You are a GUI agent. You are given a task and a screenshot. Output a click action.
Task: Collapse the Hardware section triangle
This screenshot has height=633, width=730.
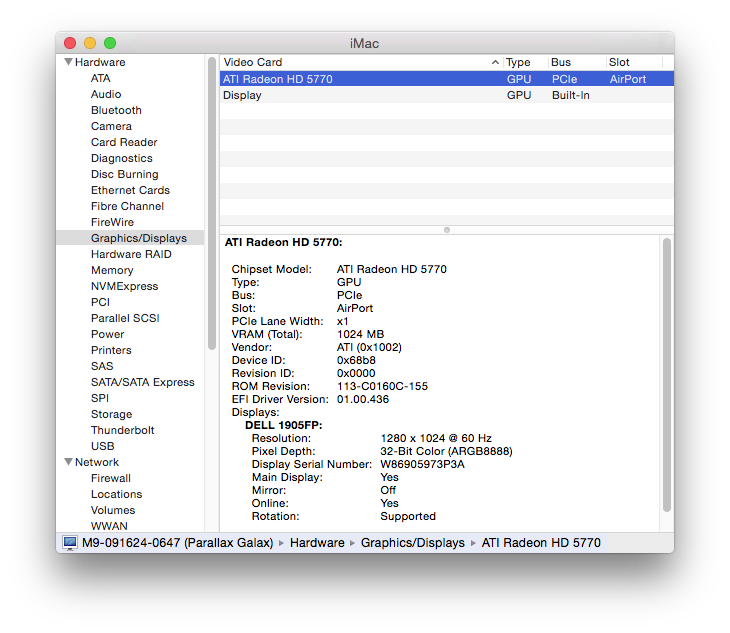pyautogui.click(x=68, y=62)
